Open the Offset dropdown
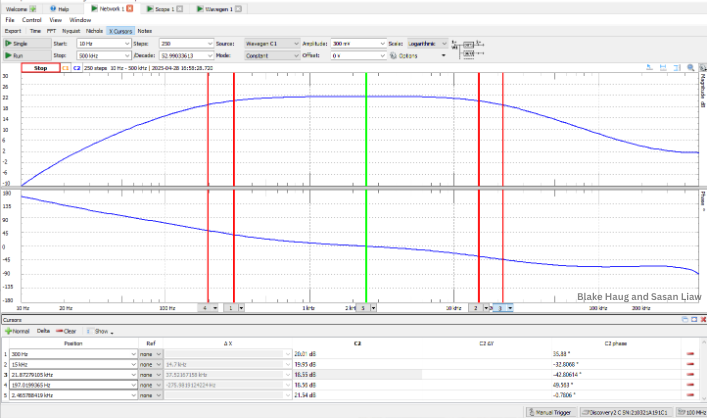The height and width of the screenshot is (418, 707). pyautogui.click(x=382, y=55)
